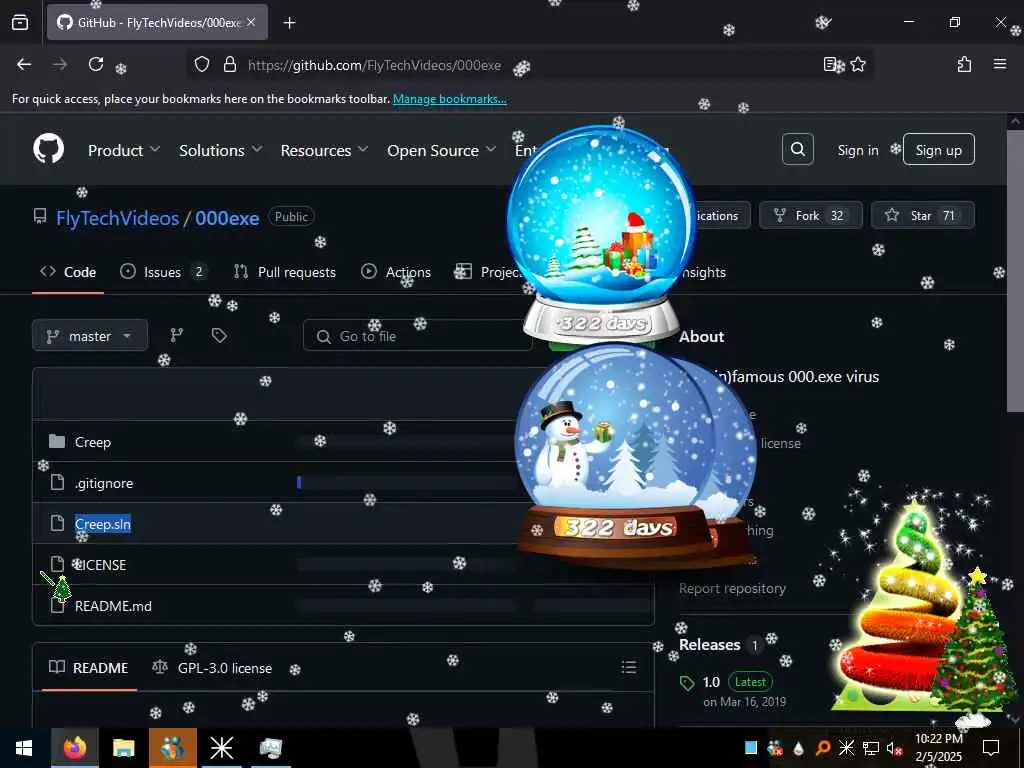1024x768 pixels.
Task: Click the network tray icon
Action: point(871,748)
